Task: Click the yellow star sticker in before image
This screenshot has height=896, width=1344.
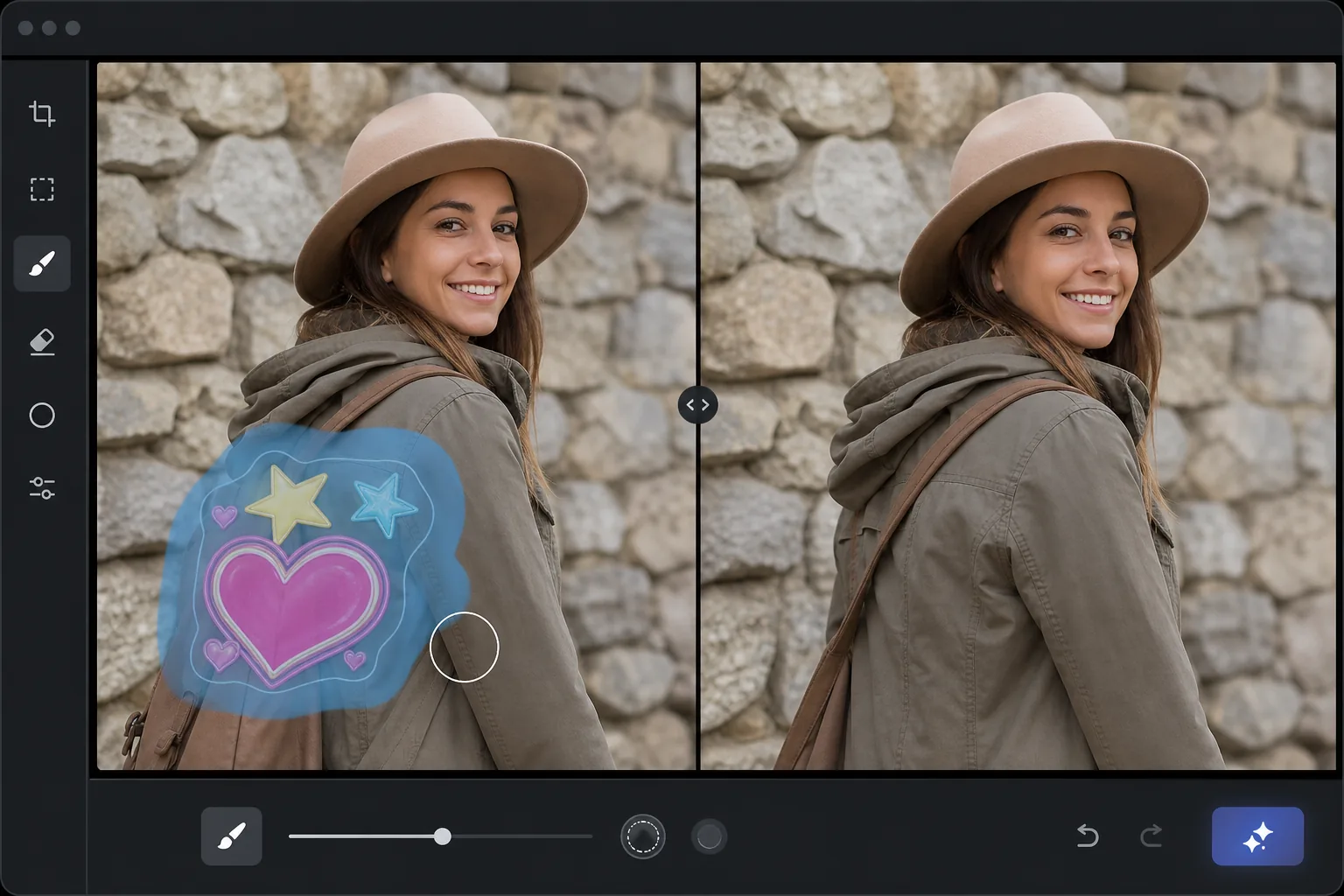Action: 288,502
